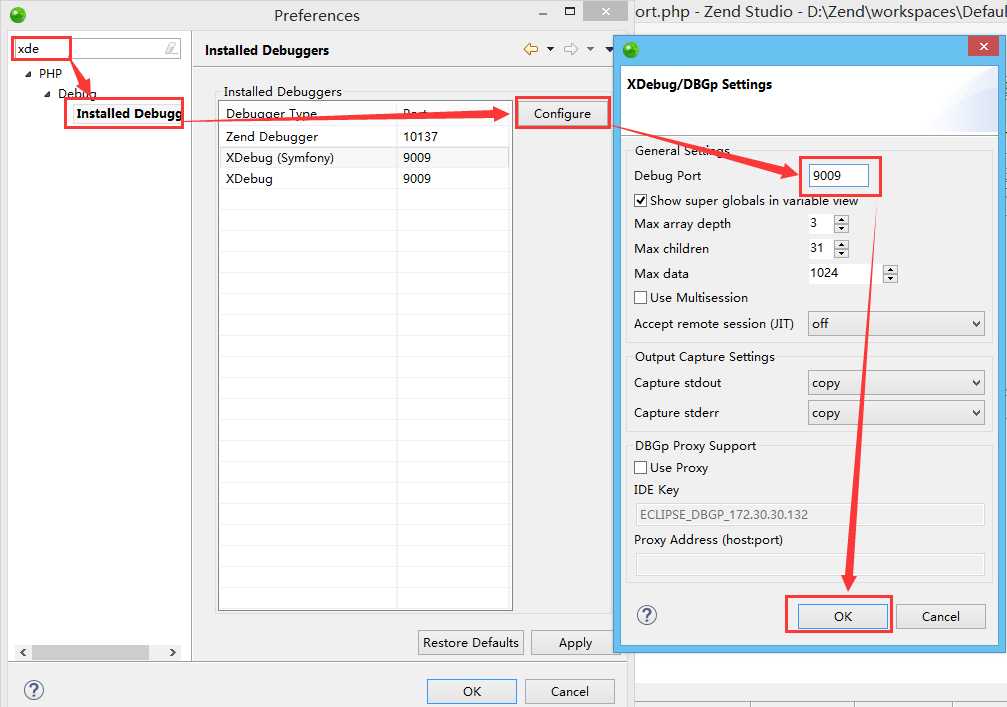Image resolution: width=1007 pixels, height=707 pixels.
Task: Select the XDebug (Symfony) row
Action: (x=364, y=158)
